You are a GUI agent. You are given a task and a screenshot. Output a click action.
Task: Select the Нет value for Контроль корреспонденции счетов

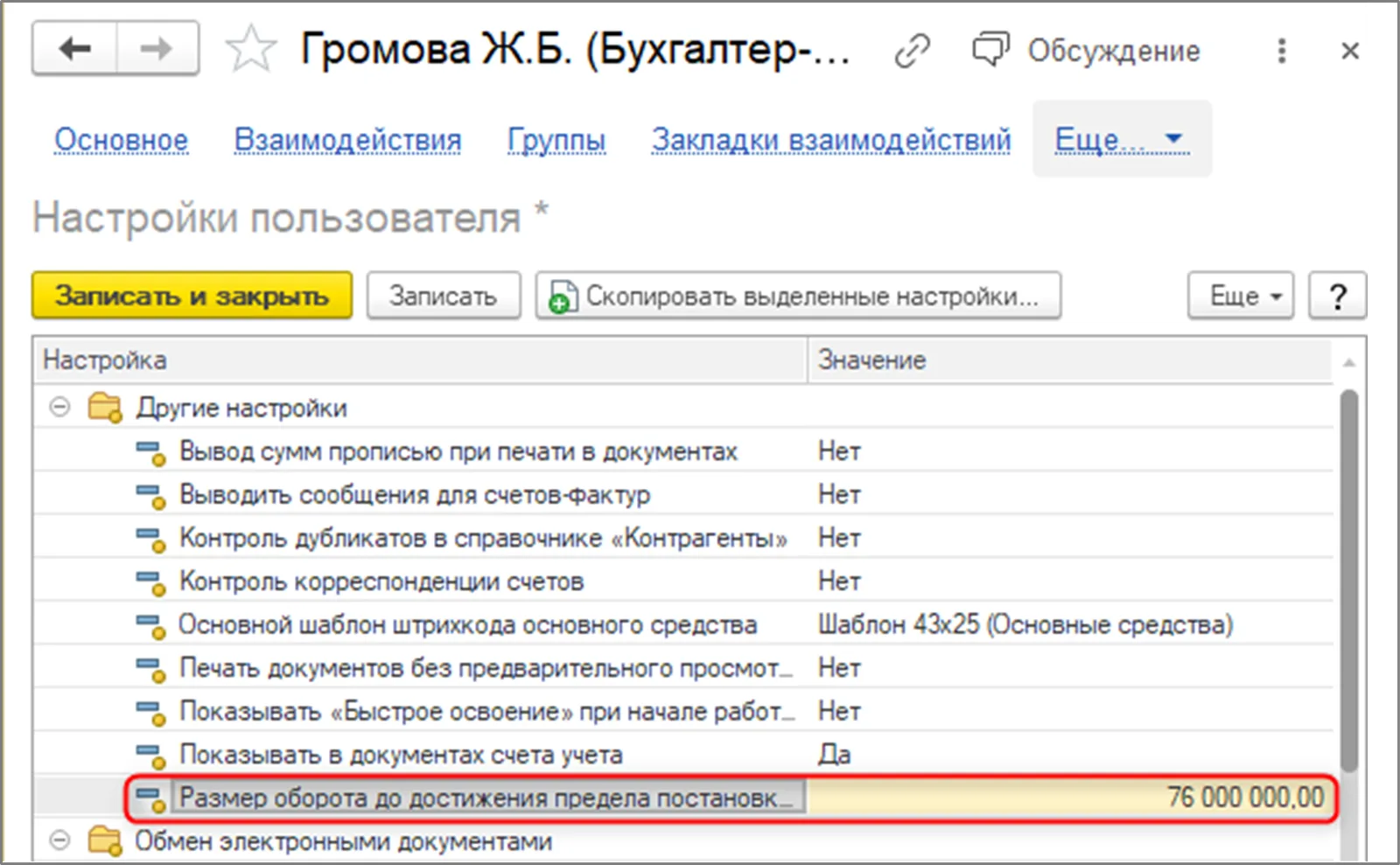click(839, 581)
